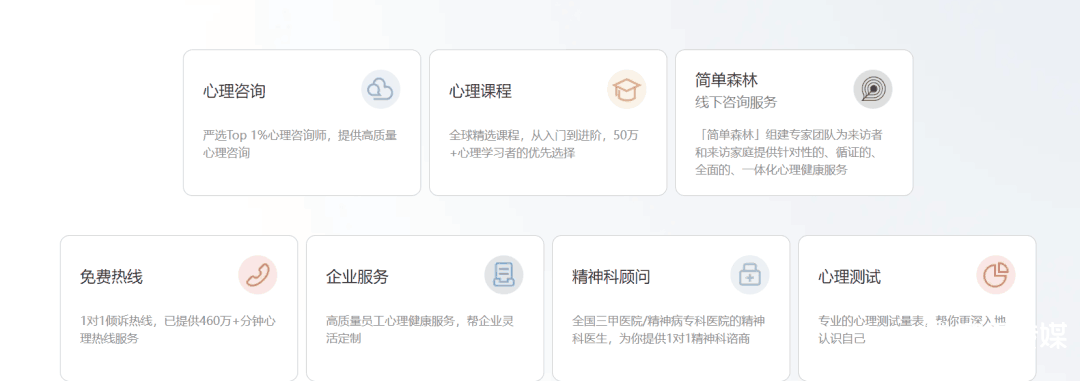
Task: Click description starting 高质量员工心理健康服务
Action: pos(420,329)
